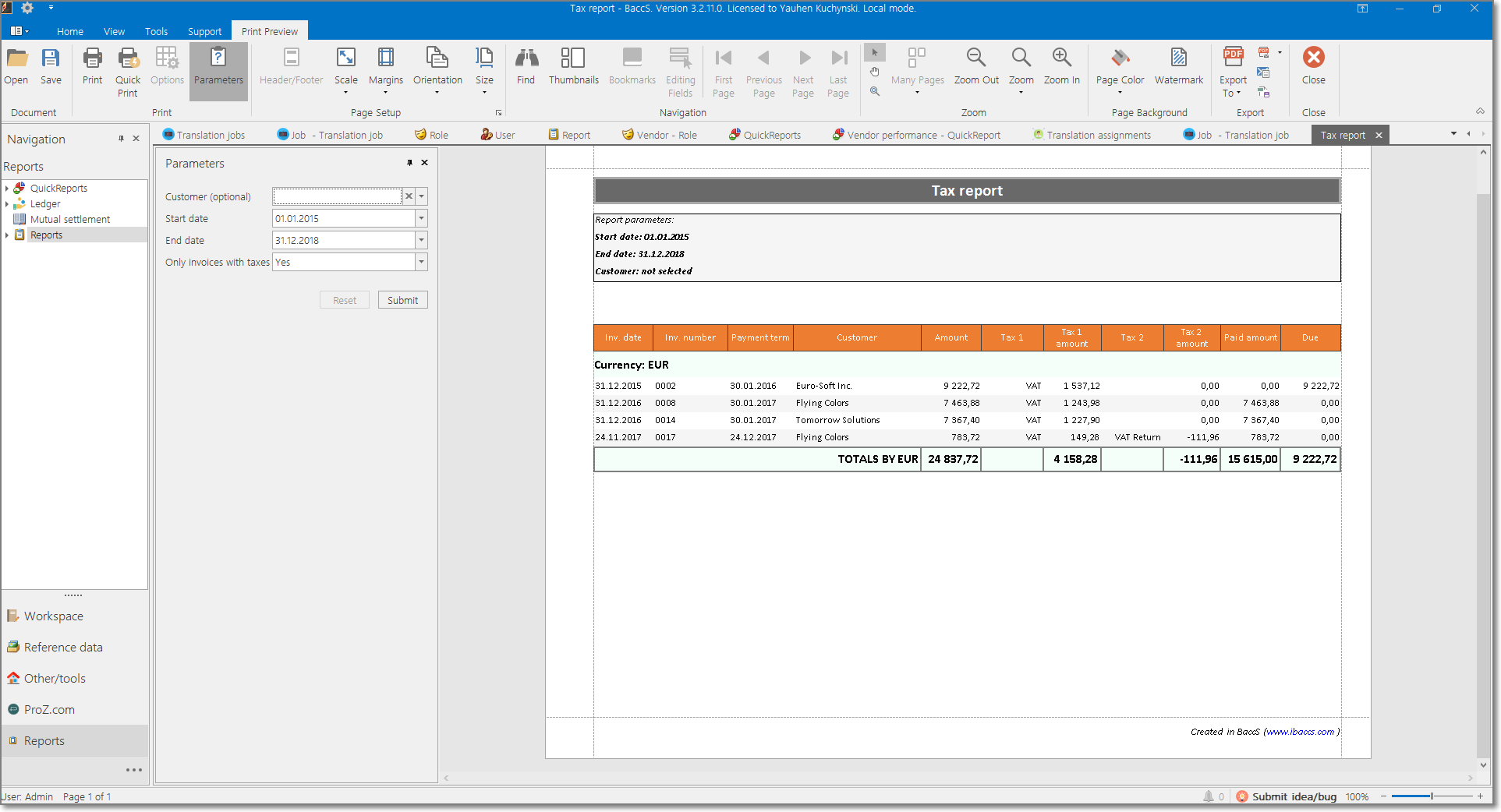Open the Scale dropdown

click(346, 72)
